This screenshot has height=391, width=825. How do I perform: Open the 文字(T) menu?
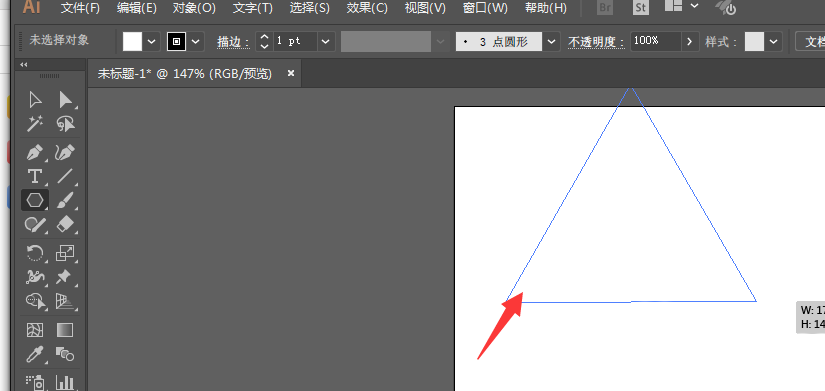click(x=253, y=8)
